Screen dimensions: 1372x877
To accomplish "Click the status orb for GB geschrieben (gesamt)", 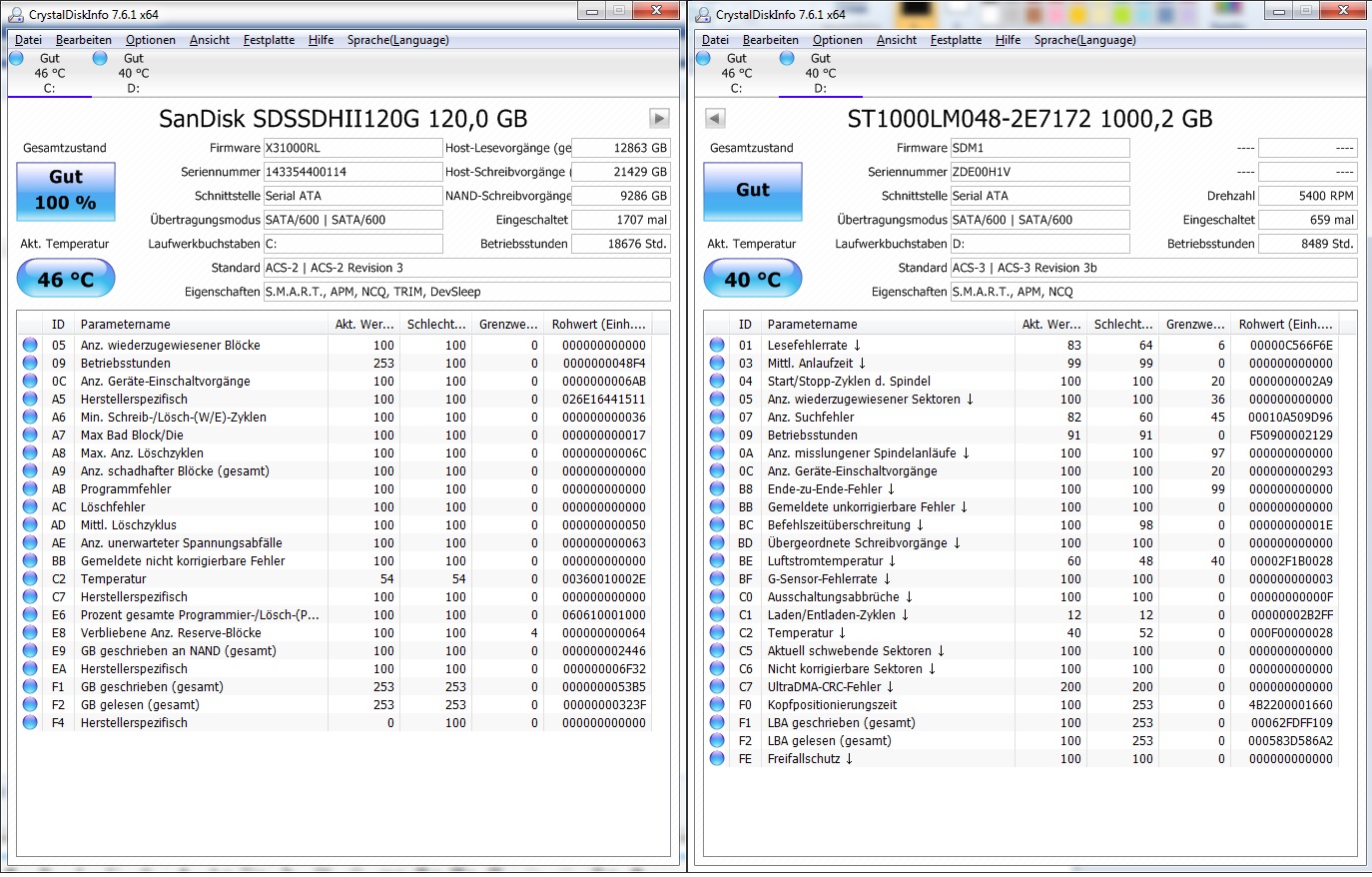I will (x=30, y=686).
